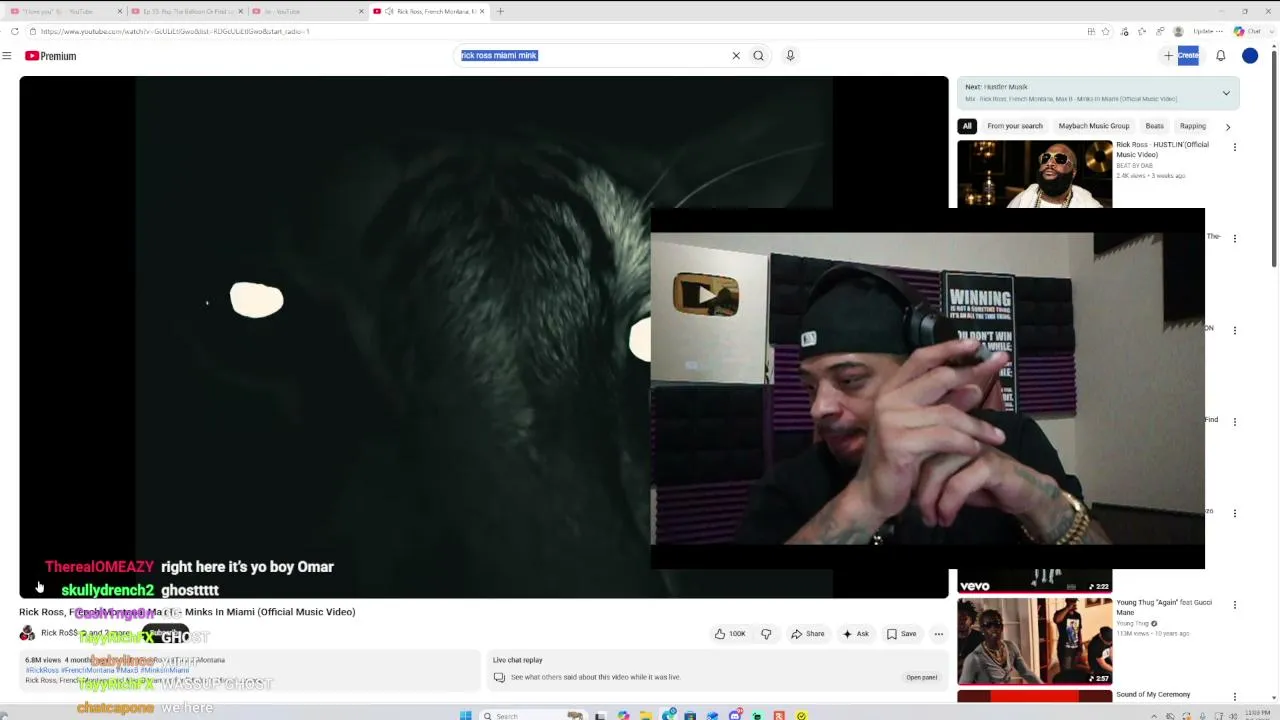Open browser favorites list icon

coord(1142,31)
